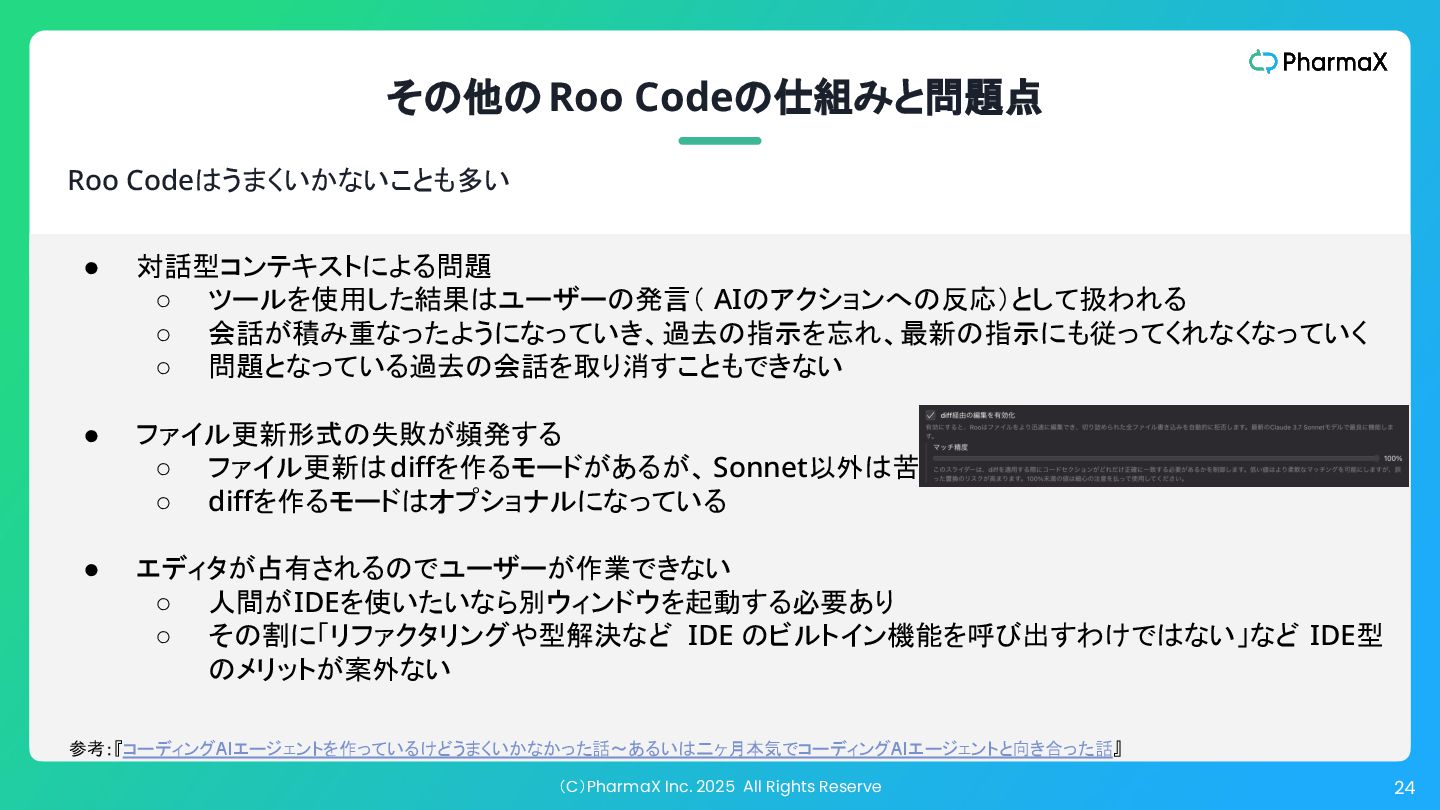
Task: Click the footer (C)PharmaX Inc. 2025 All Rights Reserve
Action: click(719, 786)
